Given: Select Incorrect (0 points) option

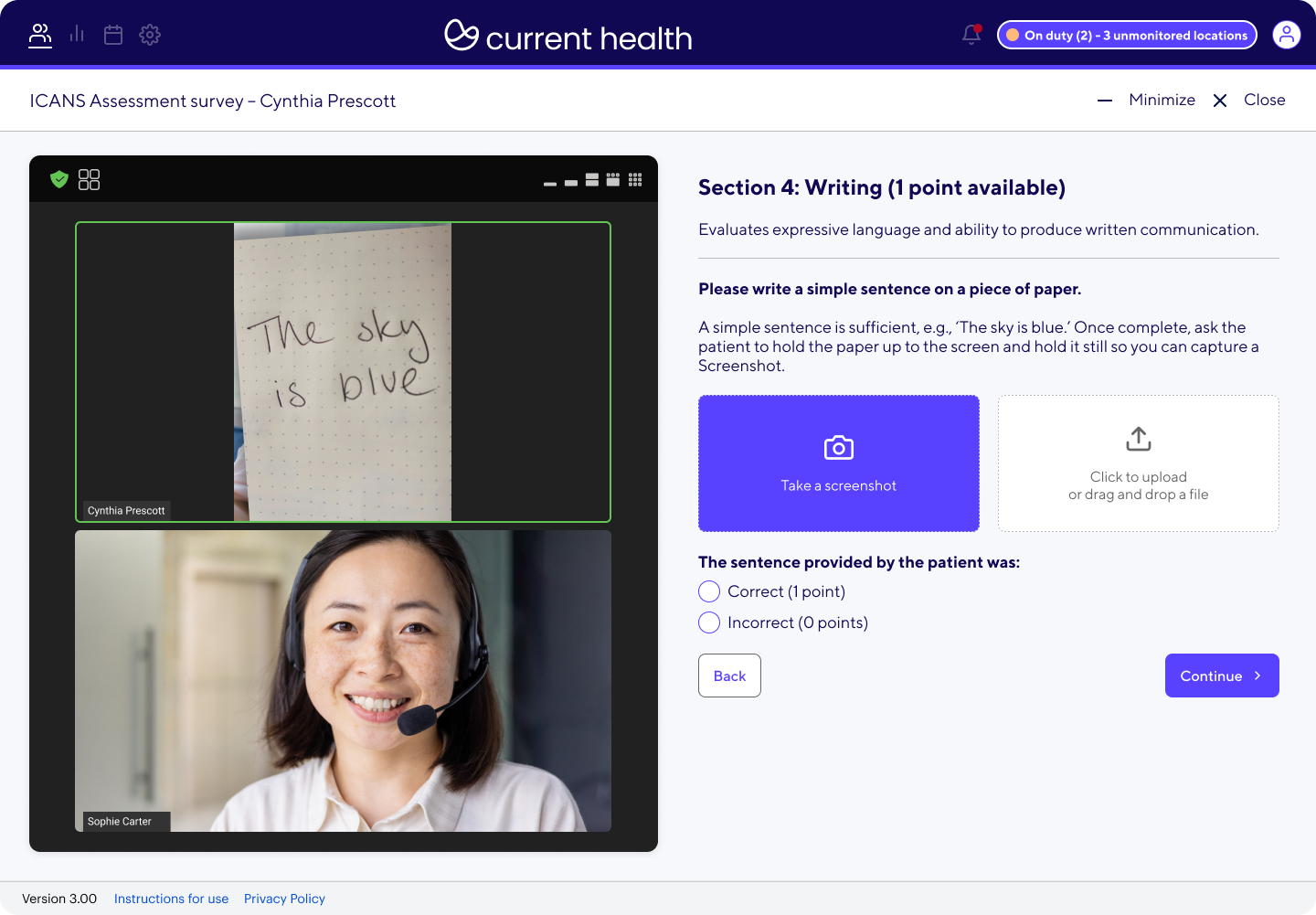Looking at the screenshot, I should coord(709,622).
